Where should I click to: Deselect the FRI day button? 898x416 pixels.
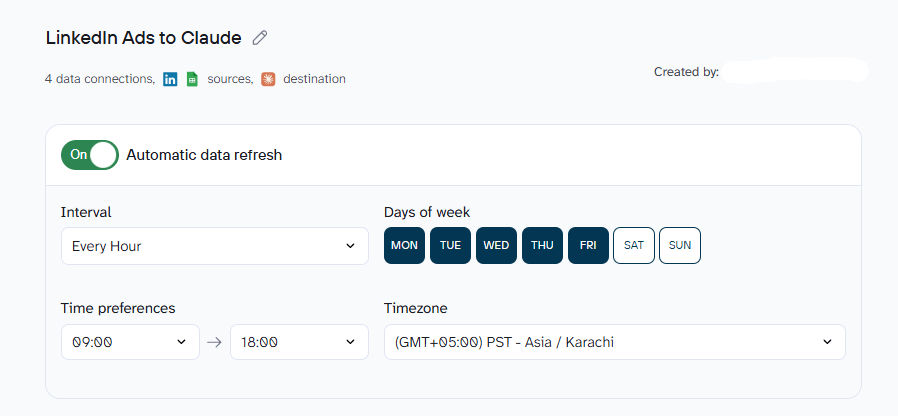588,245
